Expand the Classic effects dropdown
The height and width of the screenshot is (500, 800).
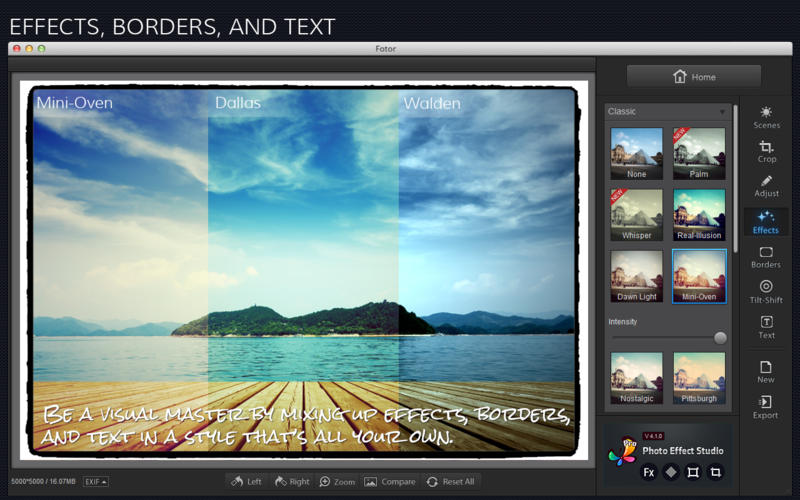pyautogui.click(x=667, y=111)
